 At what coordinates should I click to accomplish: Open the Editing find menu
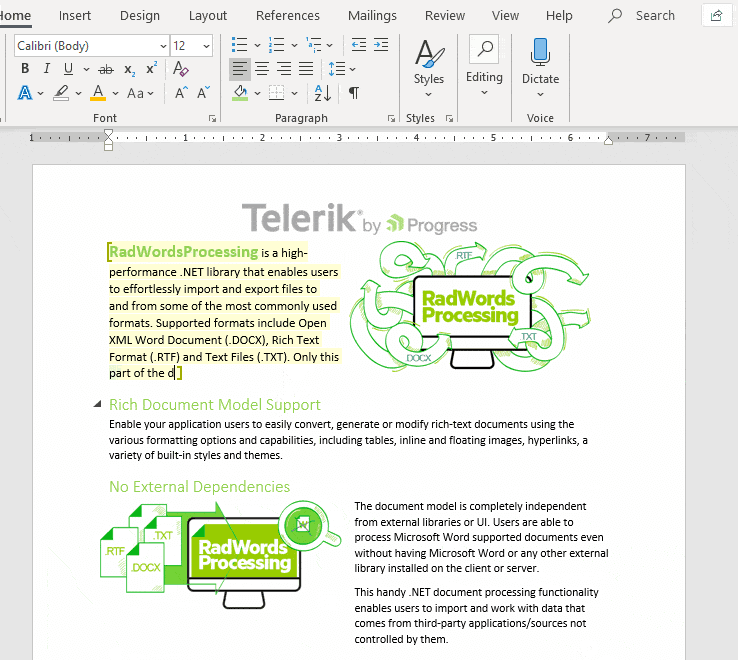[484, 67]
